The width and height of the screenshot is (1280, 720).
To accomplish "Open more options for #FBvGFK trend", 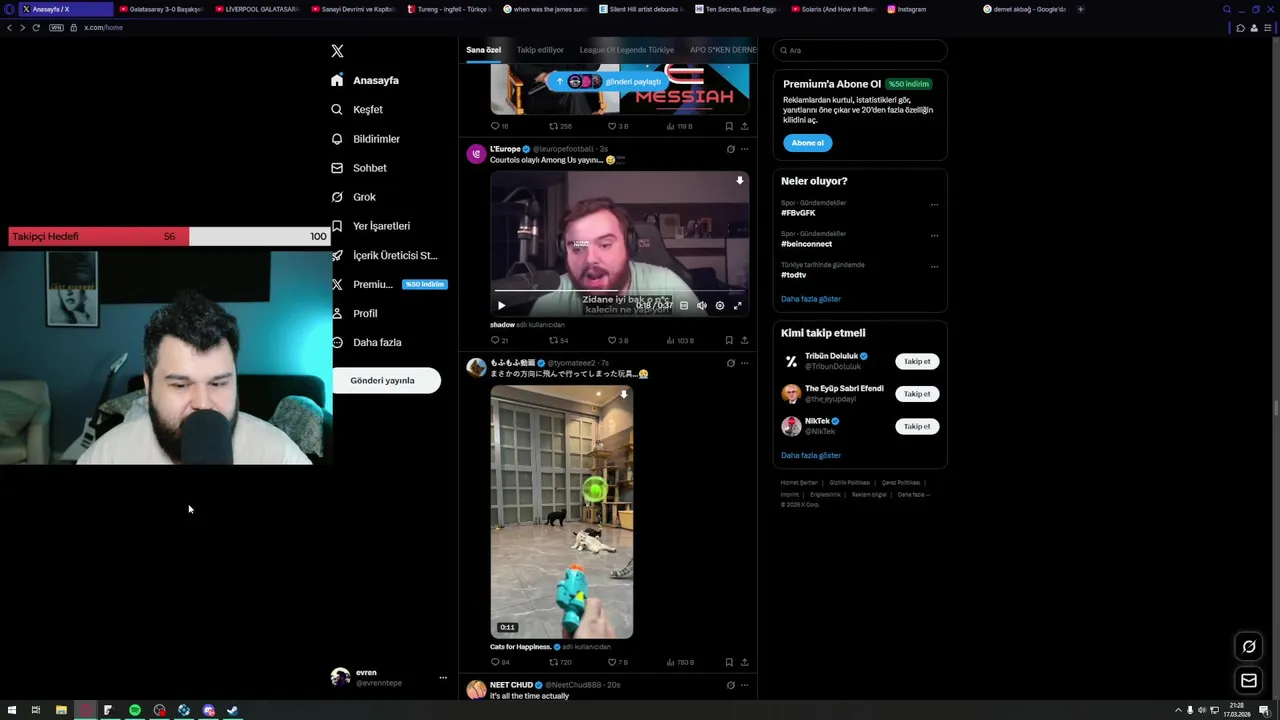I will [x=934, y=204].
